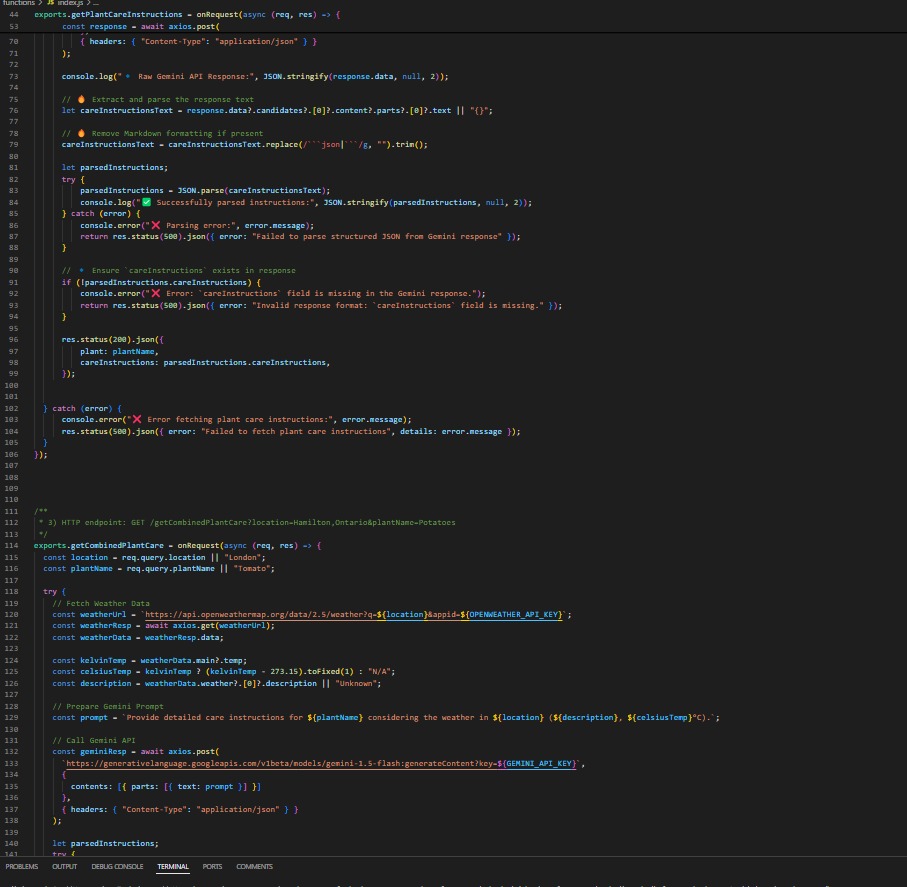The height and width of the screenshot is (887, 907).
Task: Switch to the COMMENTS panel tab
Action: (x=254, y=866)
